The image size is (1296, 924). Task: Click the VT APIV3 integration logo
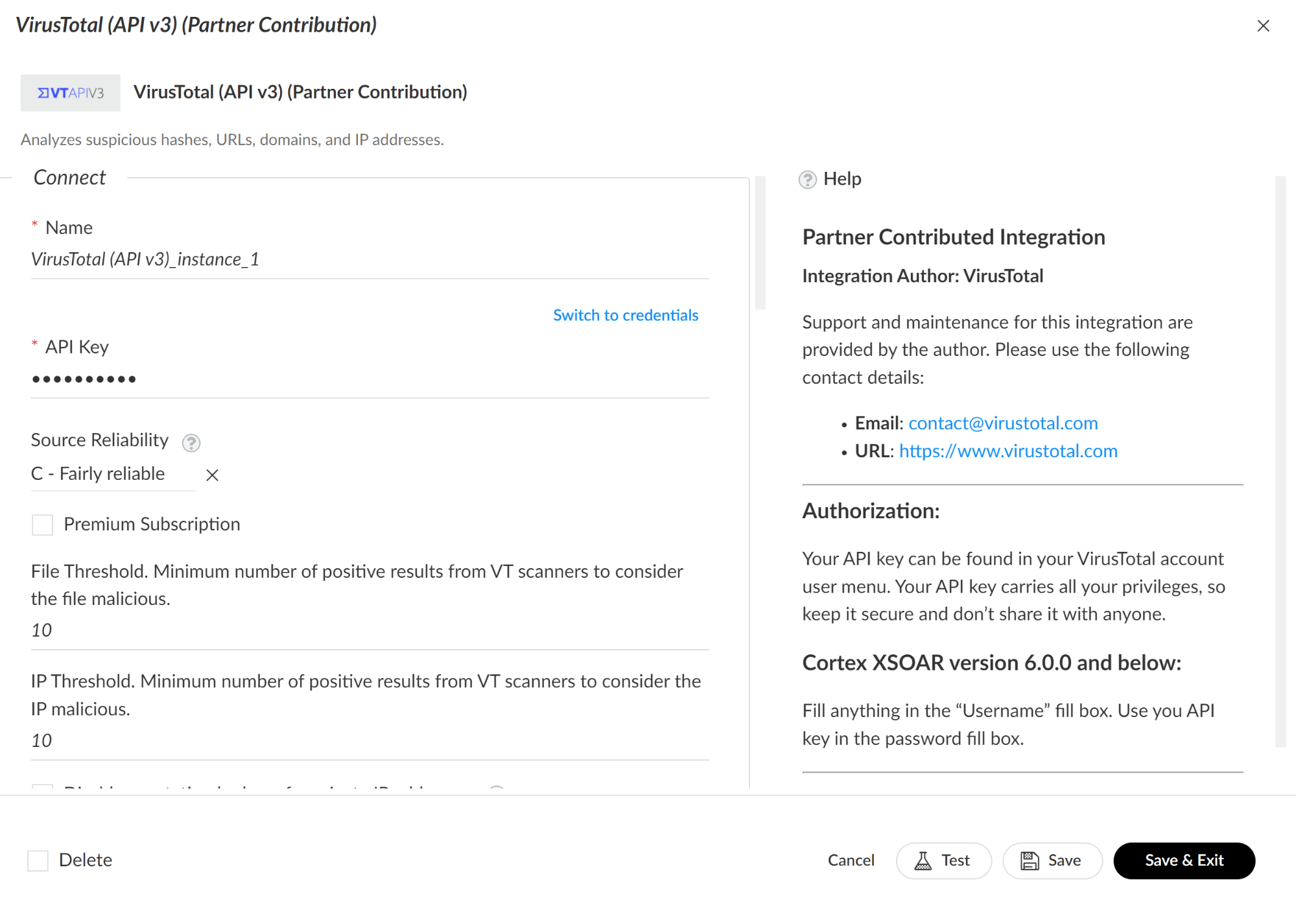point(70,93)
